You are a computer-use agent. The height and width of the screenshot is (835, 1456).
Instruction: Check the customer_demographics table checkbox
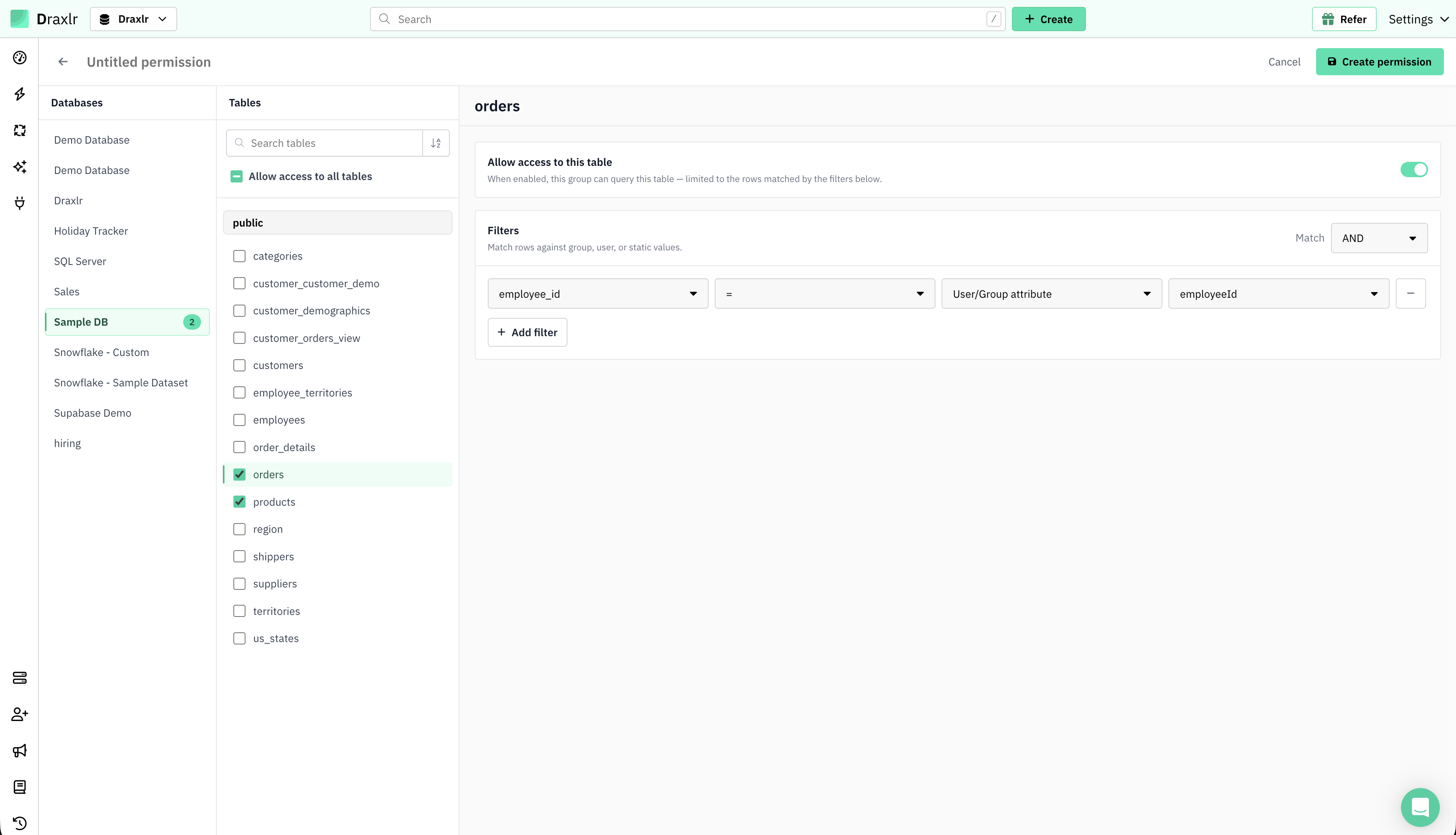click(239, 311)
